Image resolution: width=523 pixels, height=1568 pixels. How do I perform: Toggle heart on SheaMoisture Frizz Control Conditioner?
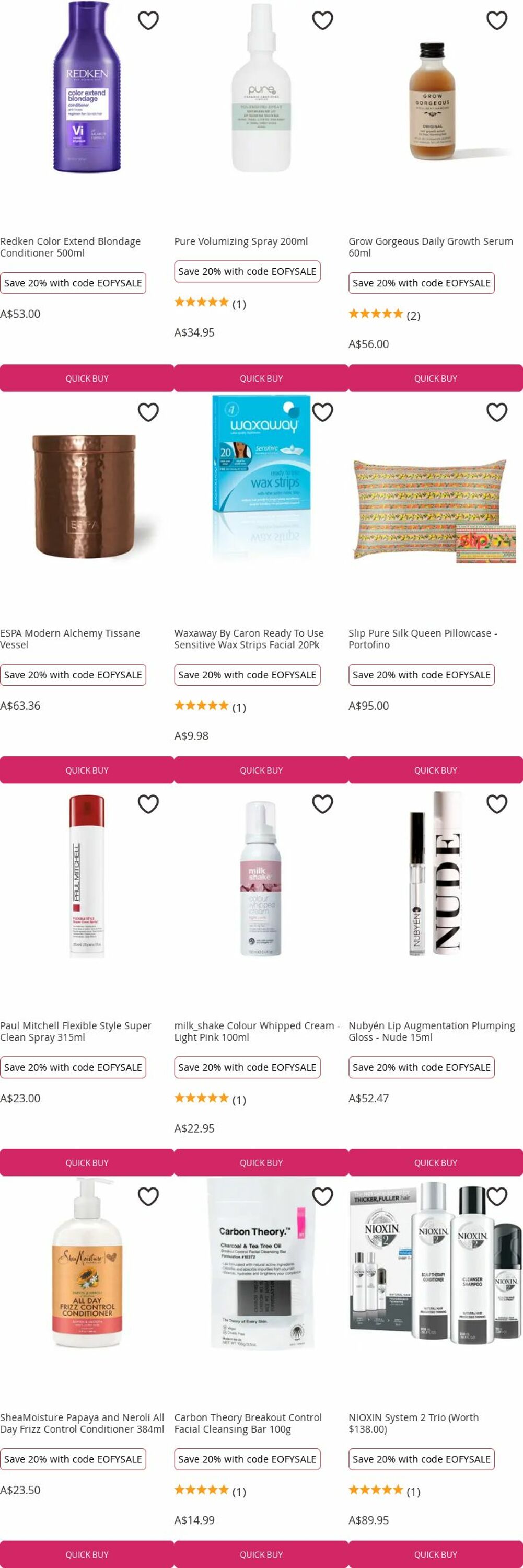pos(148,1197)
